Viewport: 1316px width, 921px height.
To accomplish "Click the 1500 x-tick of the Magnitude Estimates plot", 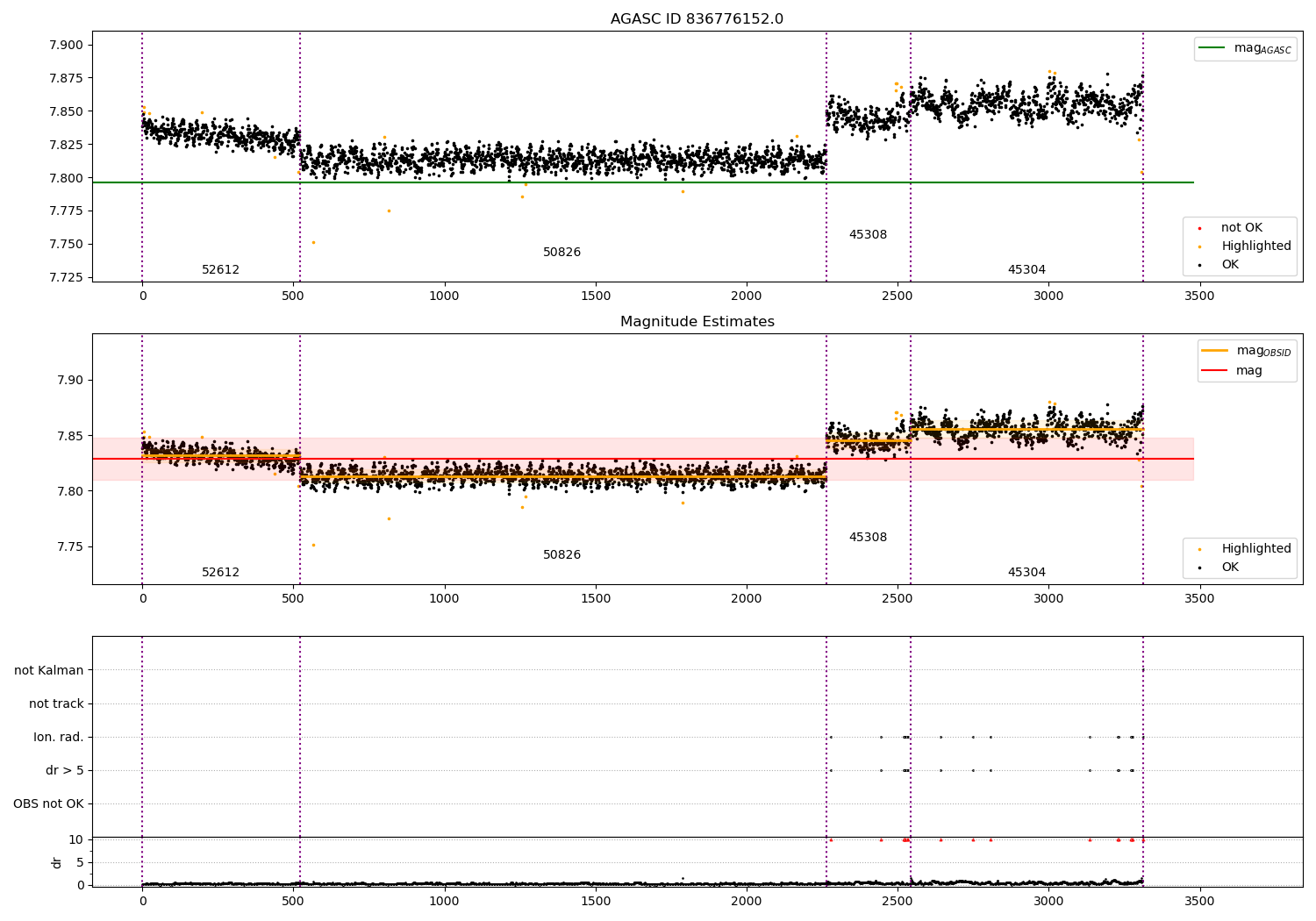I will 596,599.
